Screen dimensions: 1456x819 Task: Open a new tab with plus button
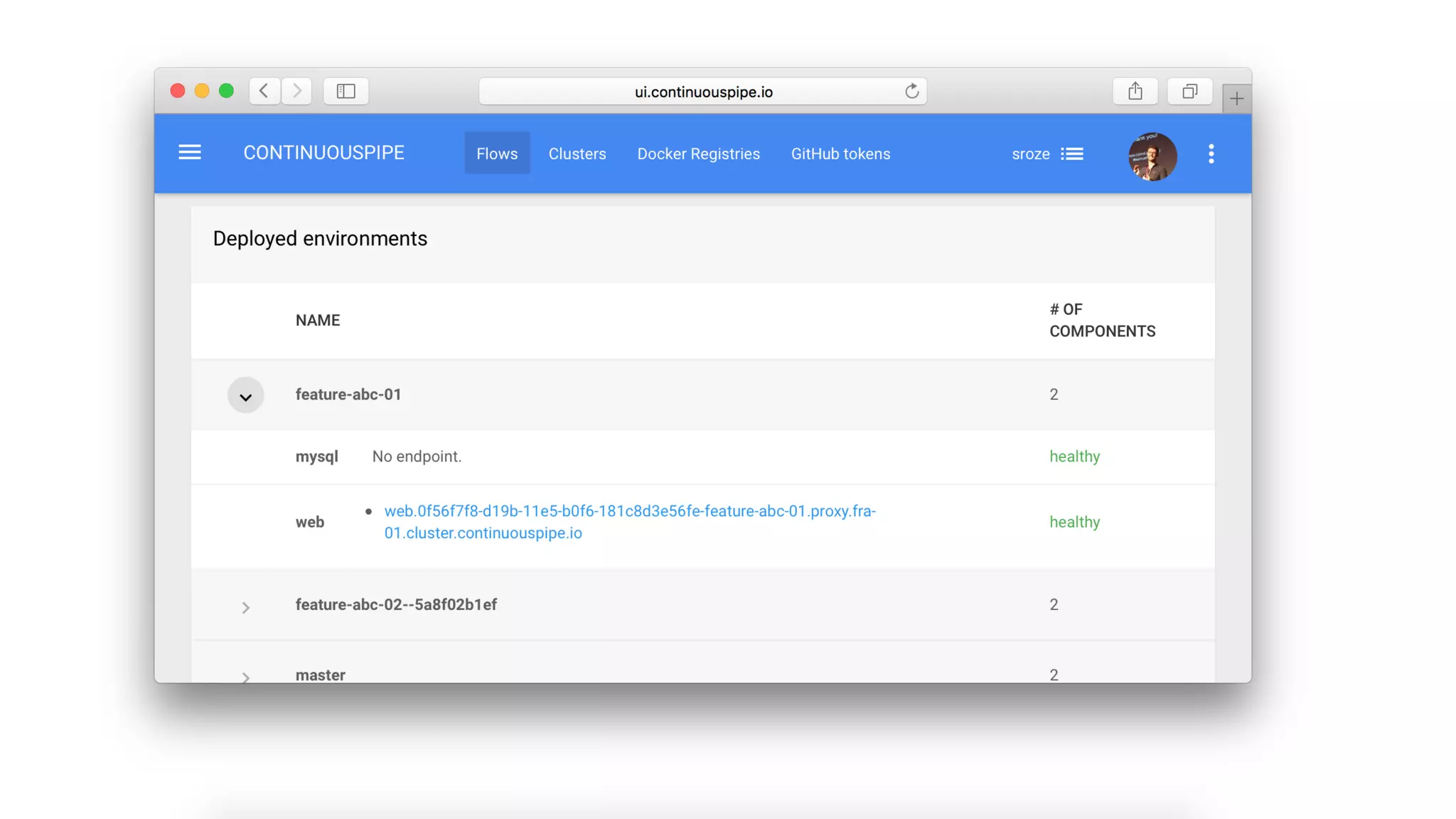tap(1236, 99)
